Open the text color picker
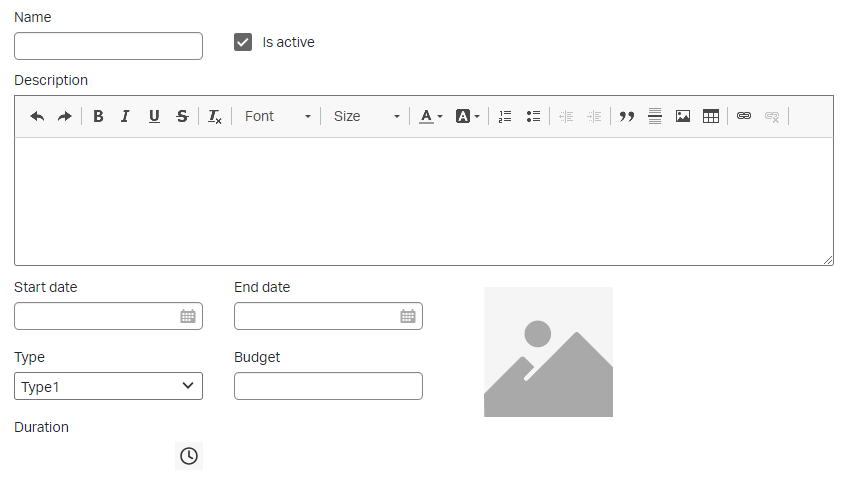Screen dimensions: 860x504 tap(431, 116)
